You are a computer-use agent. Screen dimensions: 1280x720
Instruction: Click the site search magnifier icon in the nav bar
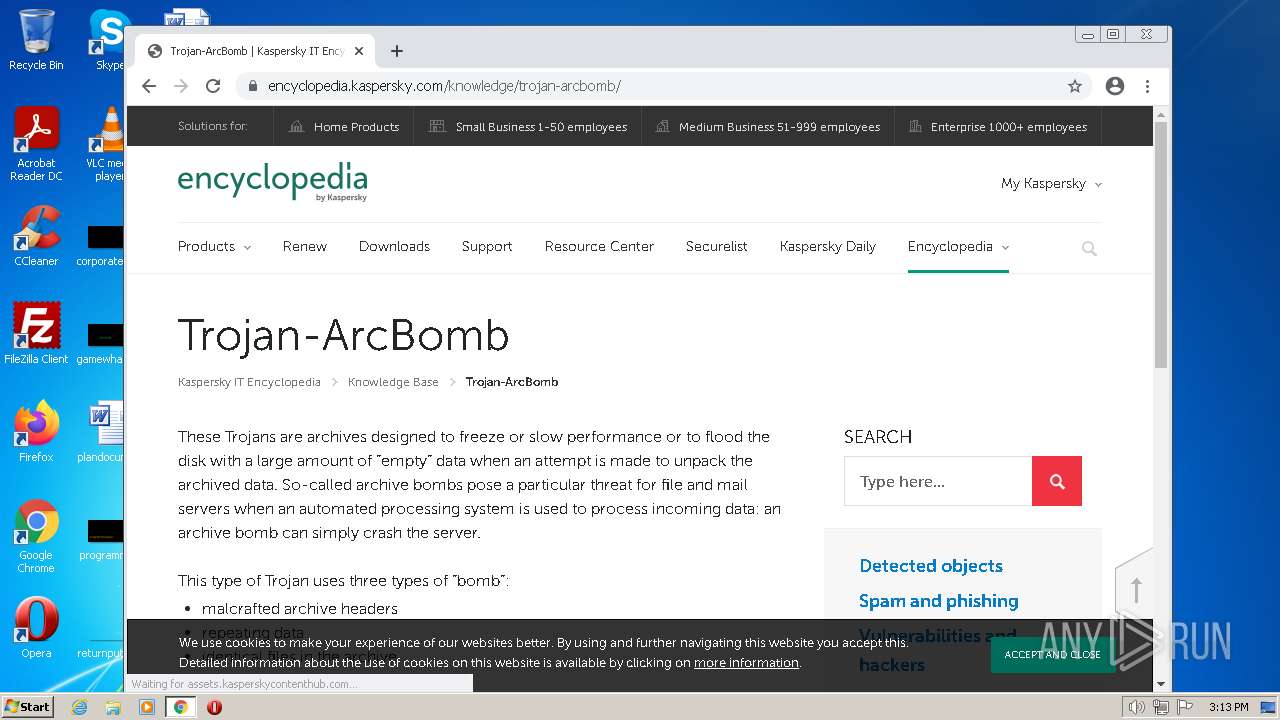[x=1089, y=248]
